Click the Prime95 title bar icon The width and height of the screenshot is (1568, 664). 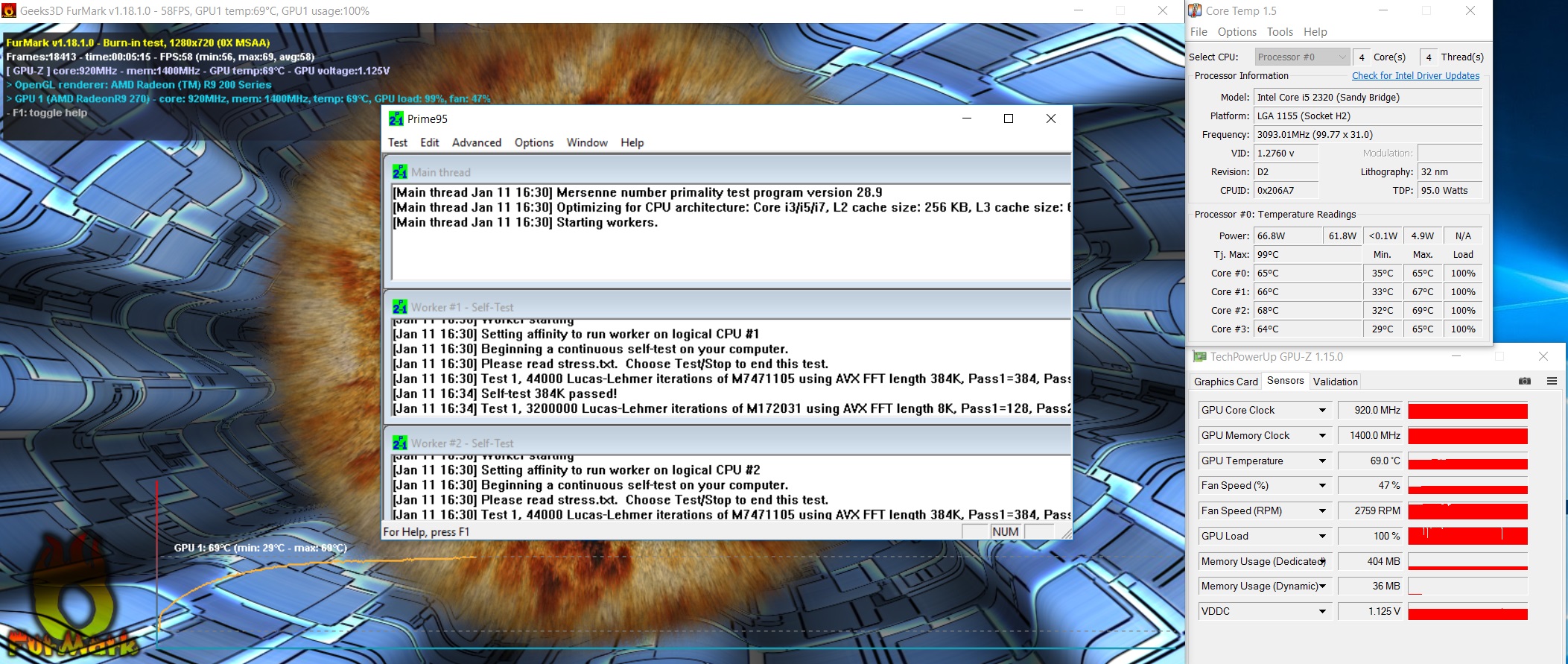coord(396,118)
